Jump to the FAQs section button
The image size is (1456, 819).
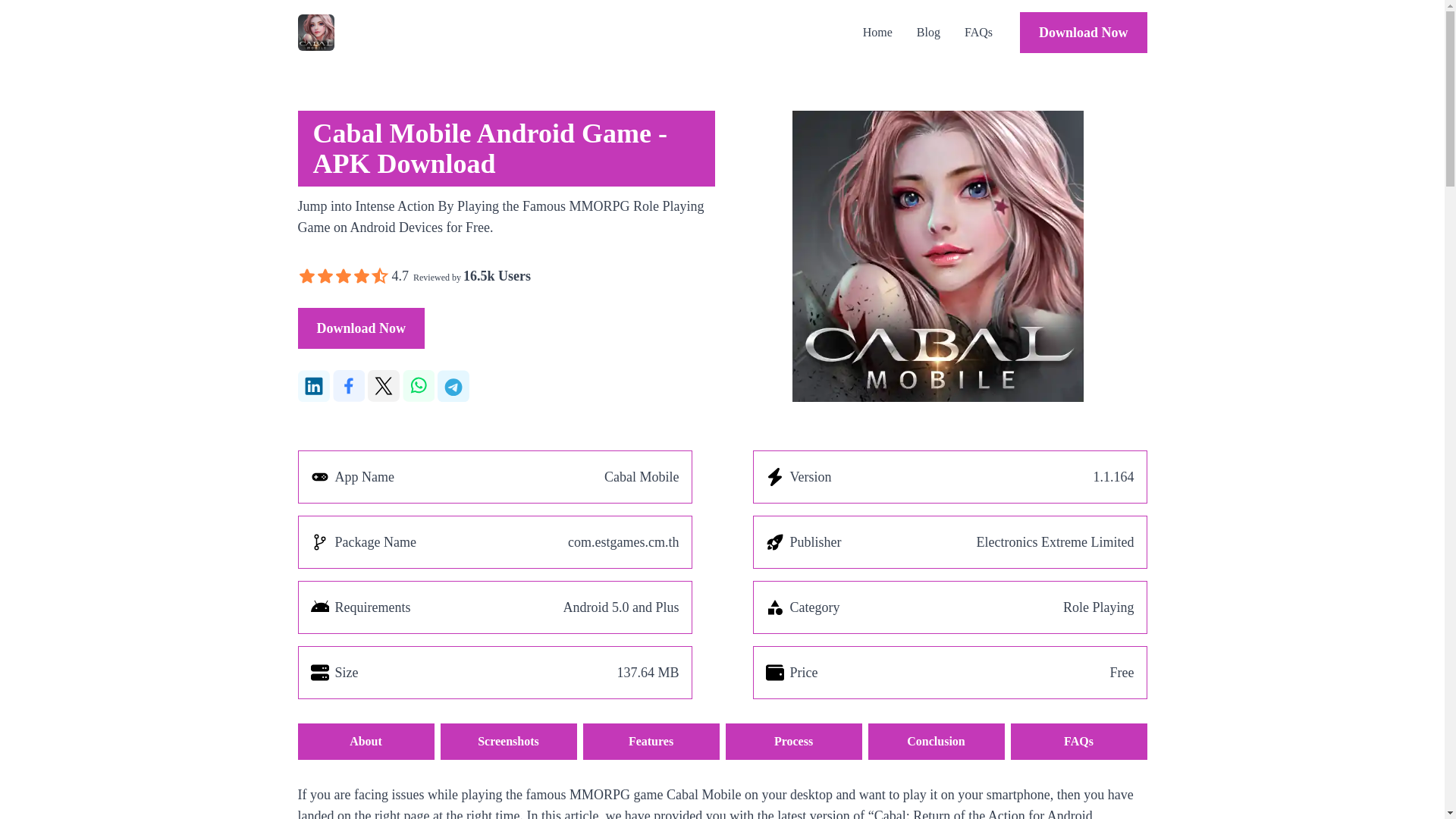(1078, 742)
